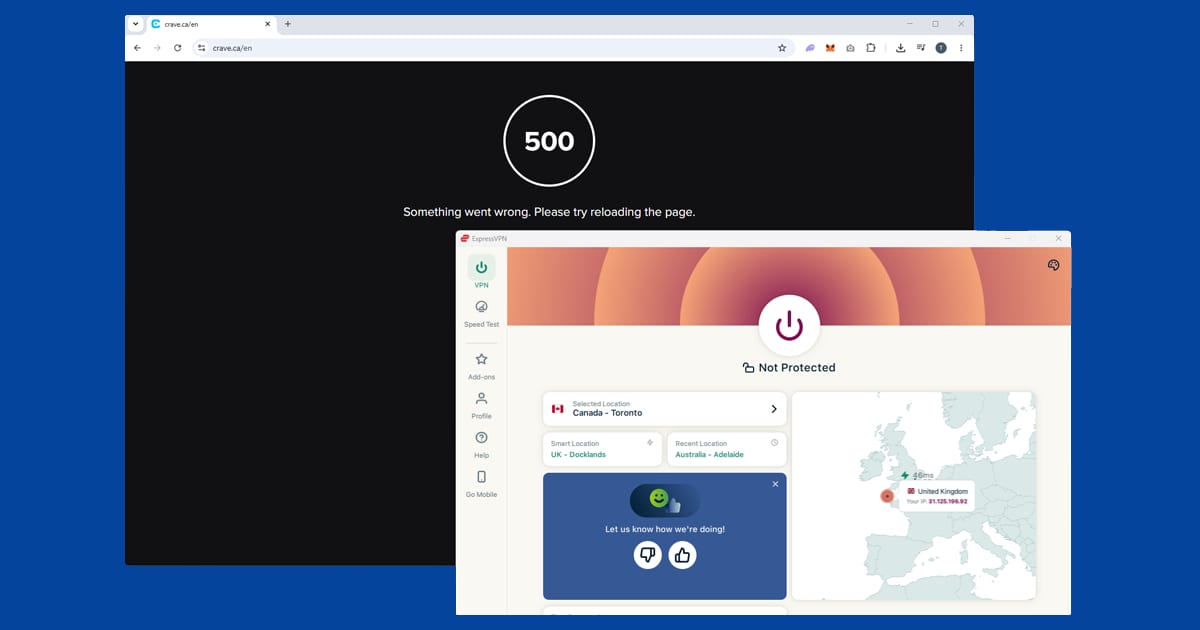1200x630 pixels.
Task: Open Help in ExpressVPN sidebar
Action: (481, 444)
